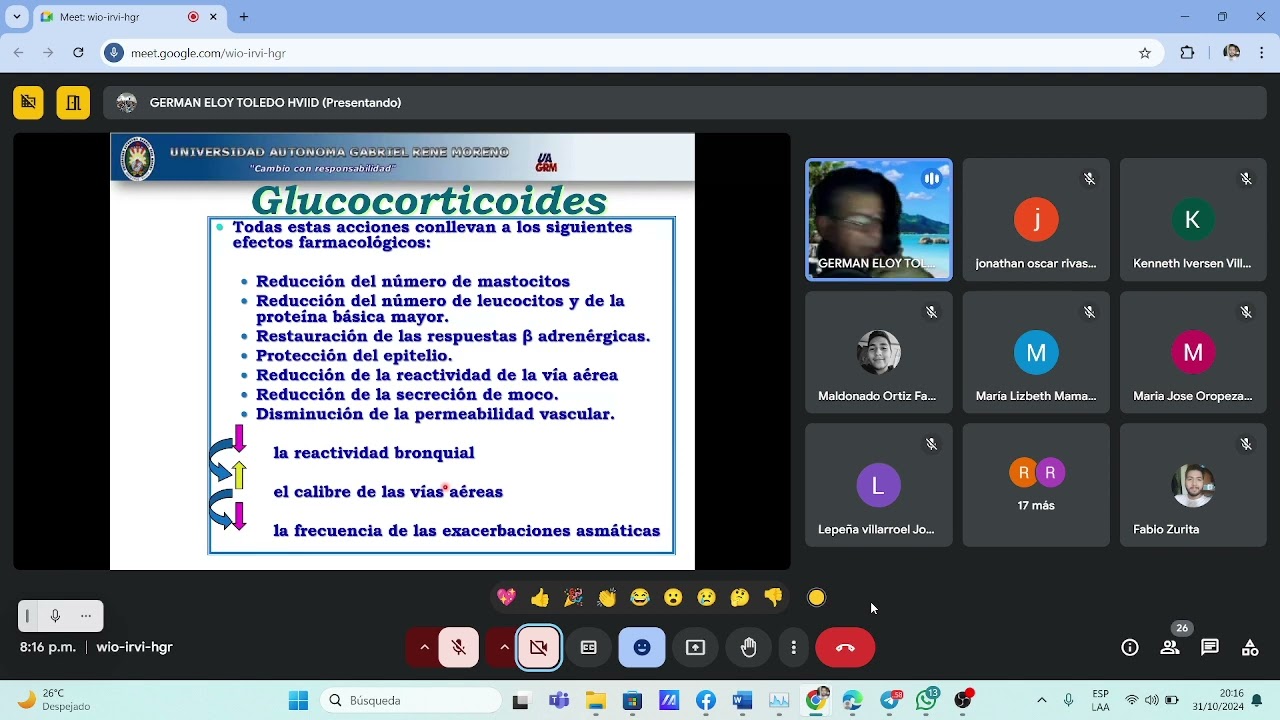Pick the yellow skin tone swatch for reactions

coord(817,597)
